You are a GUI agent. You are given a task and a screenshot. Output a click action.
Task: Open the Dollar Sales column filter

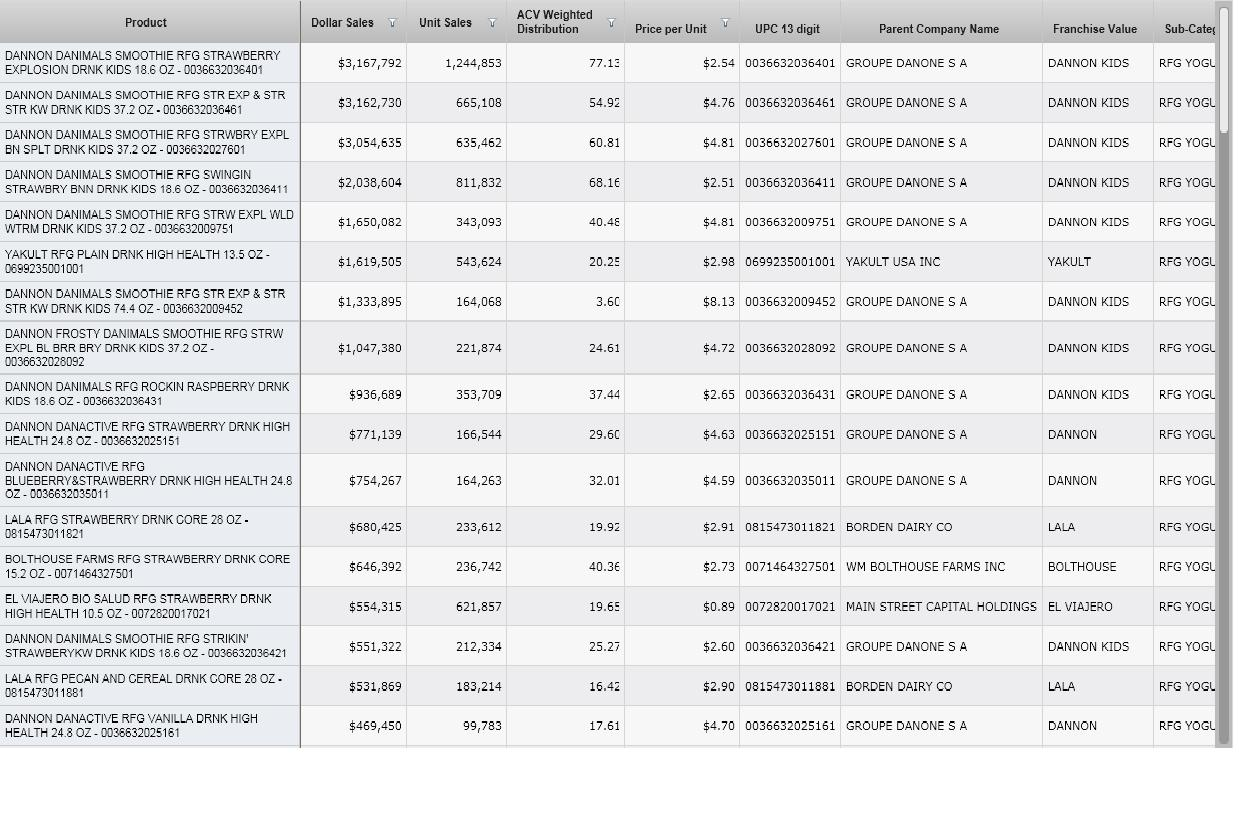coord(392,23)
